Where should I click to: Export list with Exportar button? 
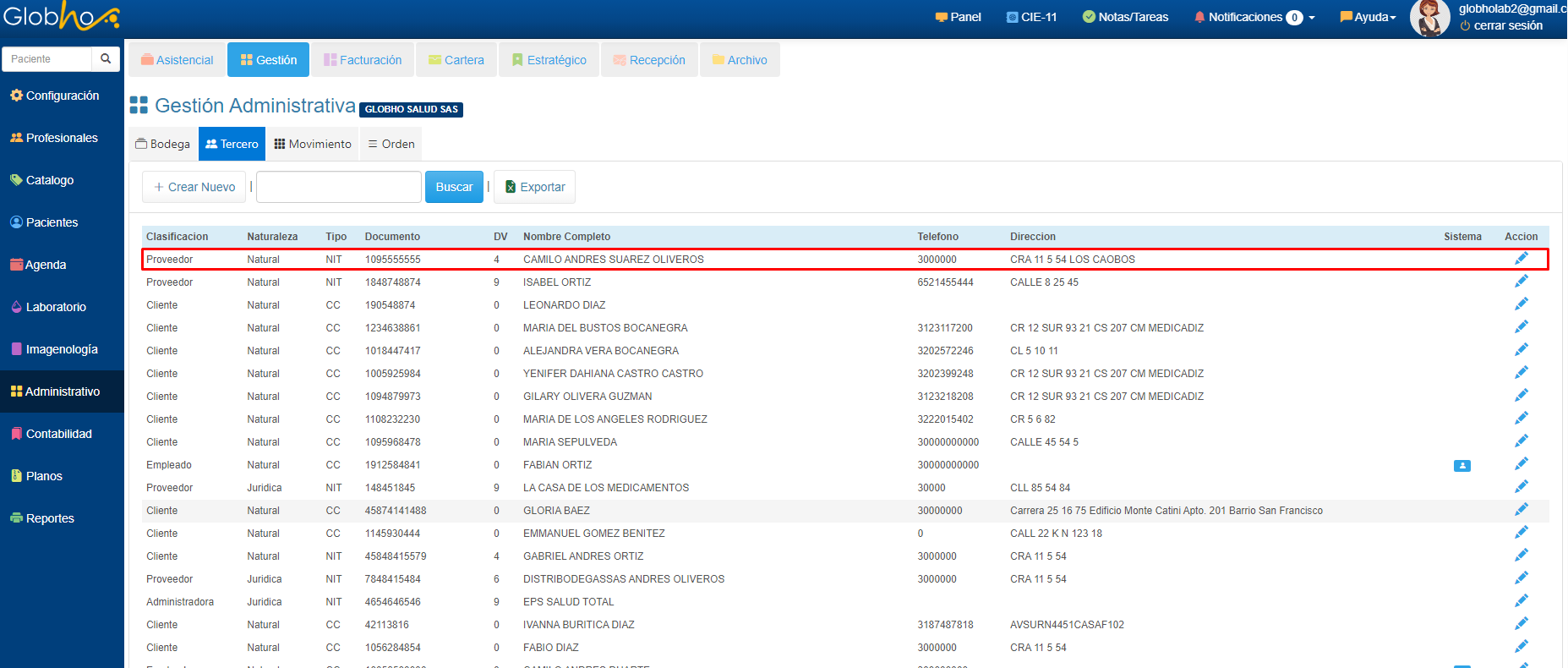pos(534,187)
